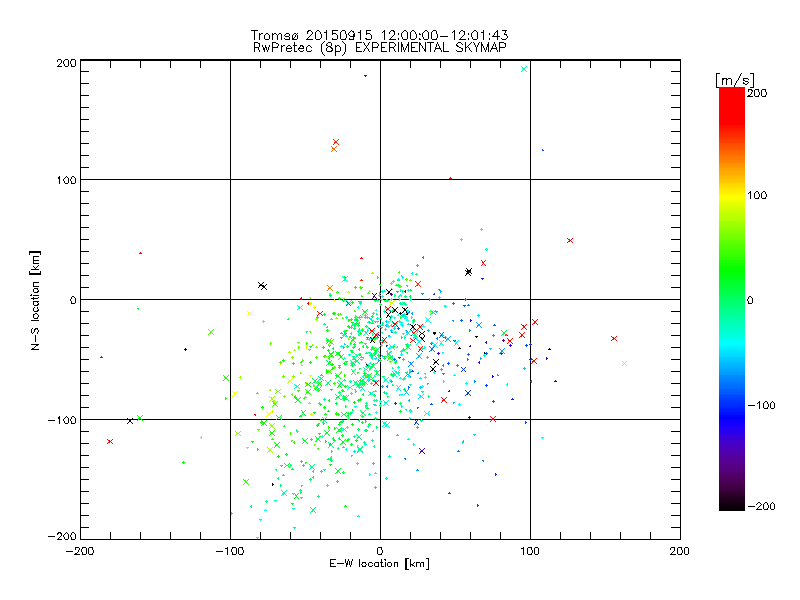This screenshot has height=600, width=800.
Task: Click the 100 tick label on the colorbar
Action: tap(757, 195)
